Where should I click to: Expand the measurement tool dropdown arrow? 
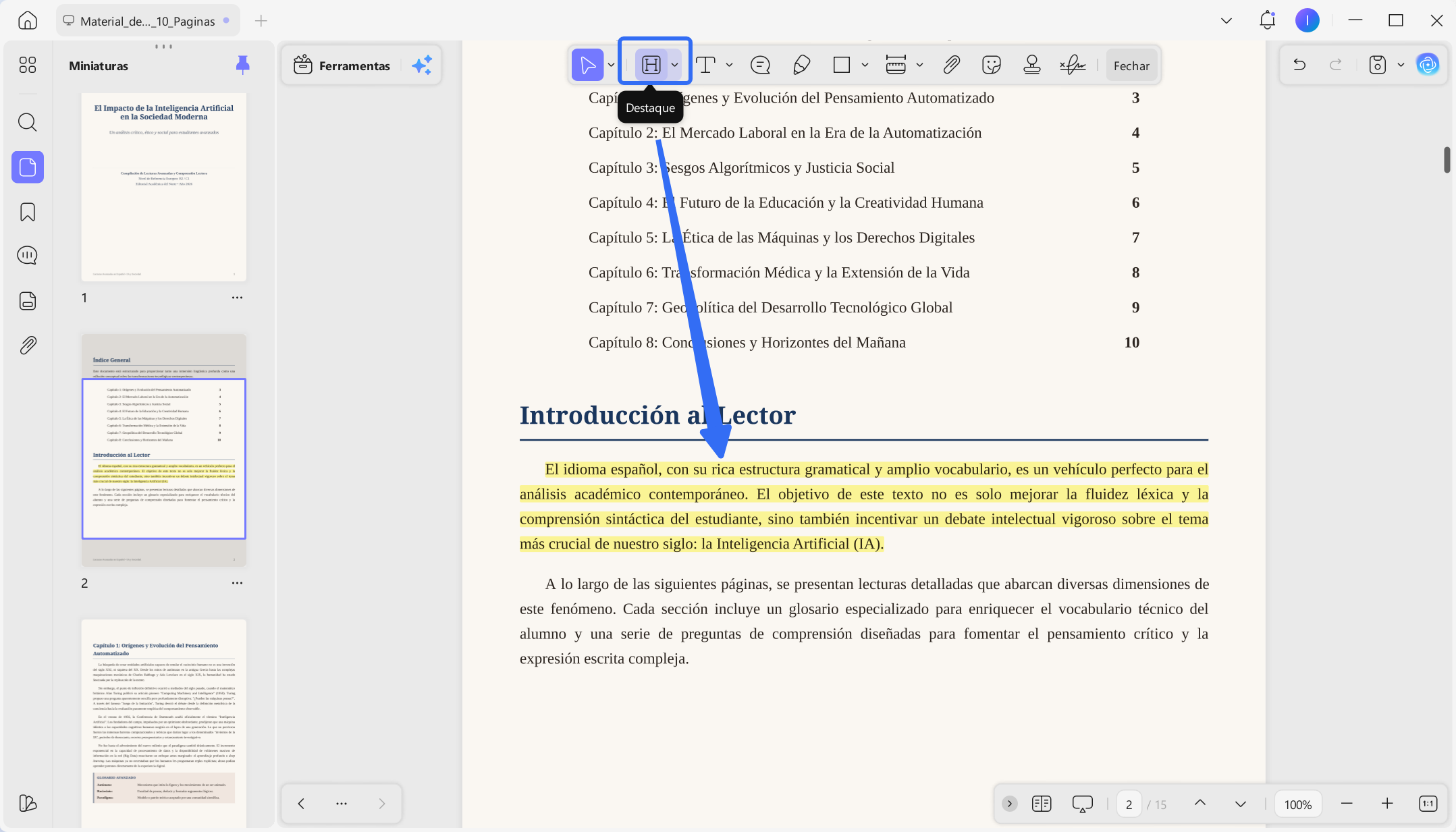[920, 65]
